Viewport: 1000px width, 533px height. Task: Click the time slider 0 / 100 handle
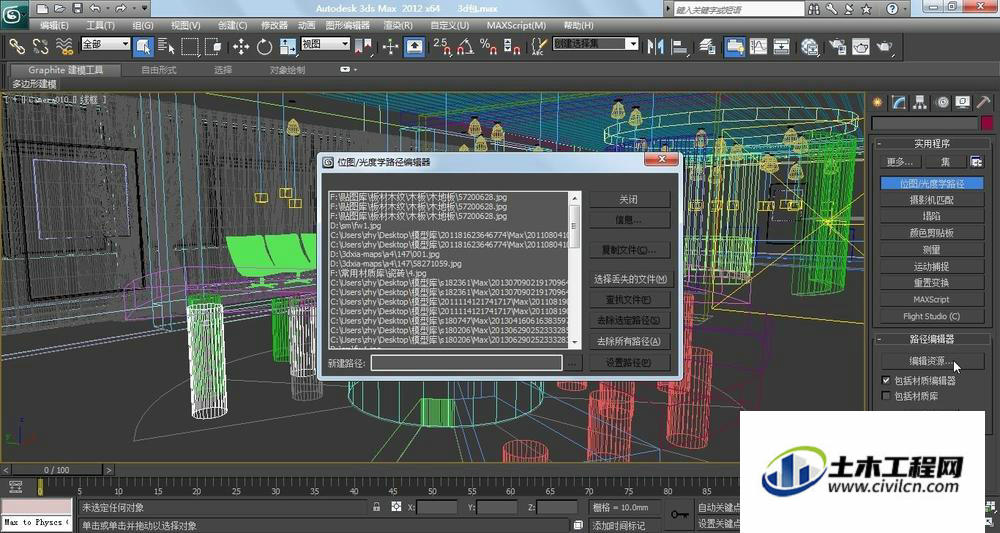[56, 470]
